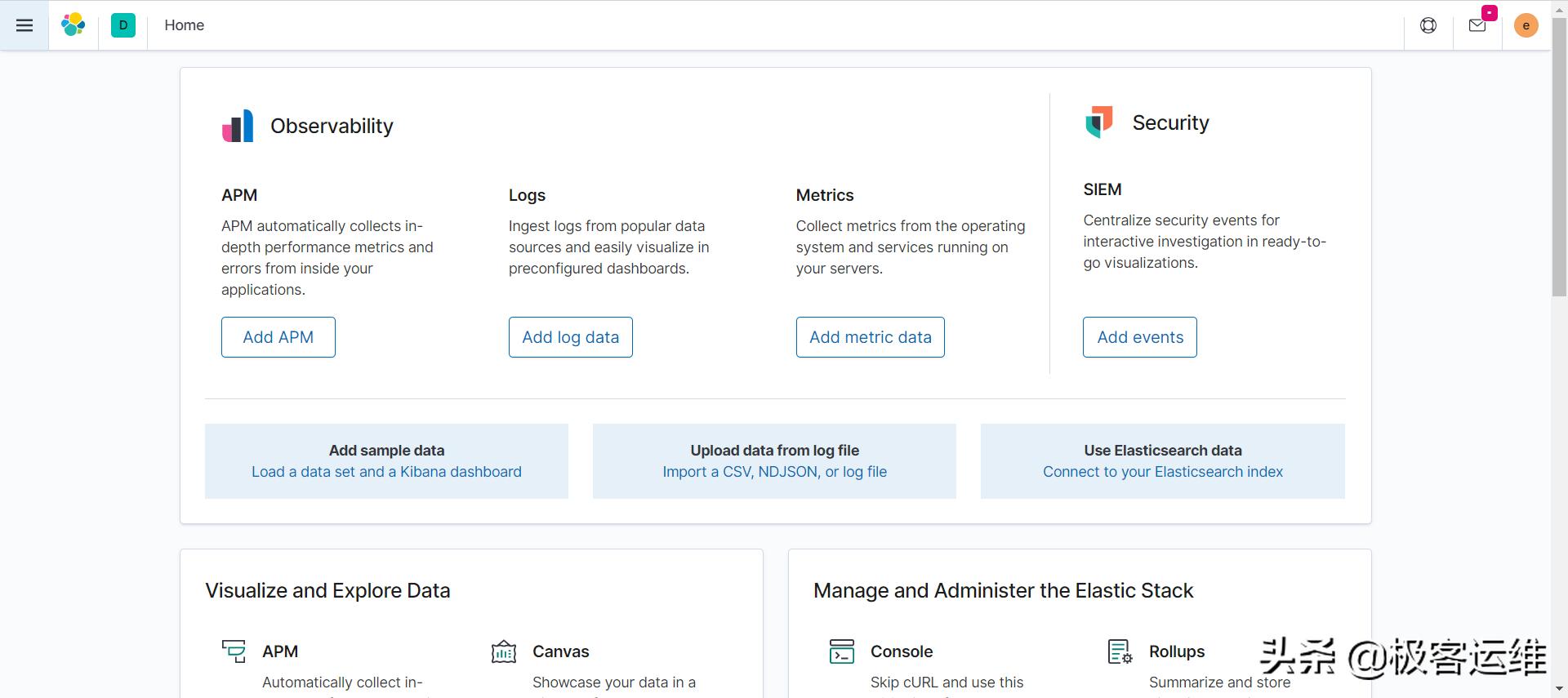Click the Console app icon

coord(842,651)
